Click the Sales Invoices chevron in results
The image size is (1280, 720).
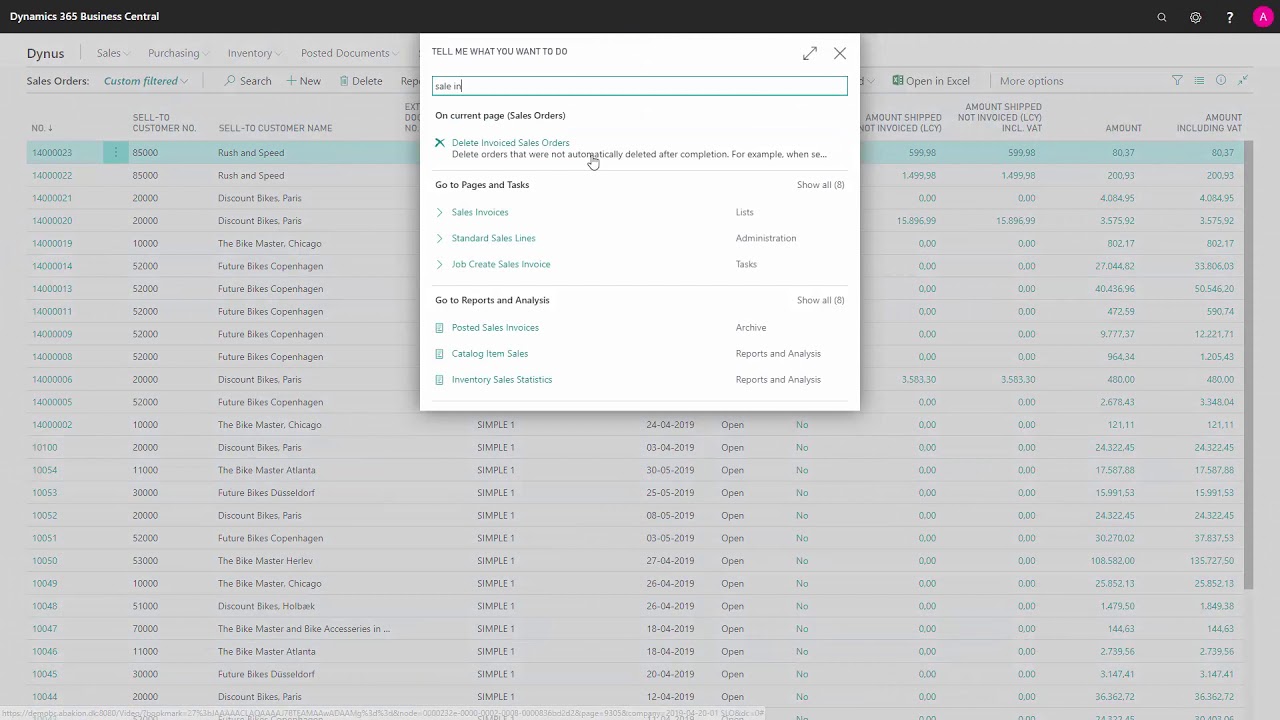pos(440,212)
